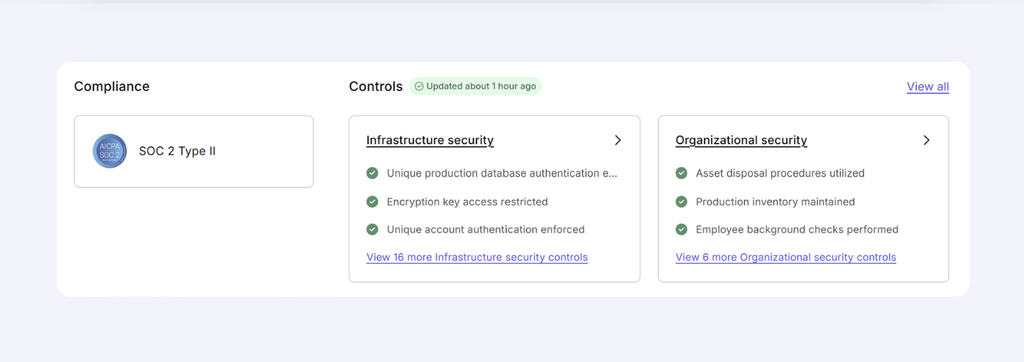Click green check beside Production inventory maintained
This screenshot has height=362, width=1024.
[x=681, y=202]
